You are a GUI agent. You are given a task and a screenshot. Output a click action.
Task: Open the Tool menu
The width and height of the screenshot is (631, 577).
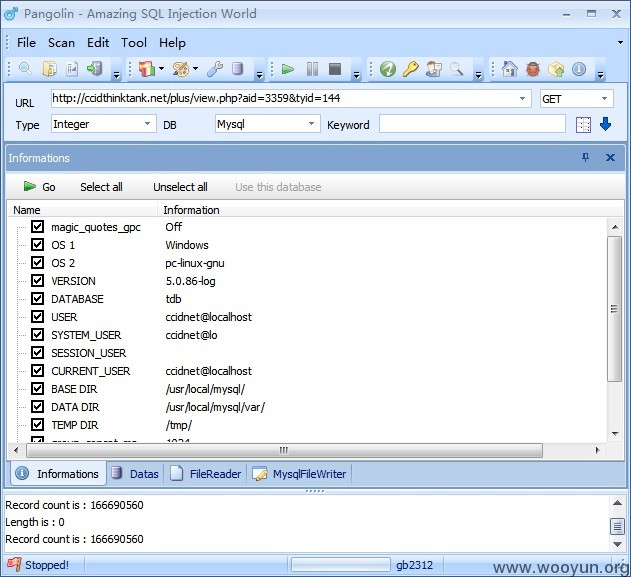134,43
